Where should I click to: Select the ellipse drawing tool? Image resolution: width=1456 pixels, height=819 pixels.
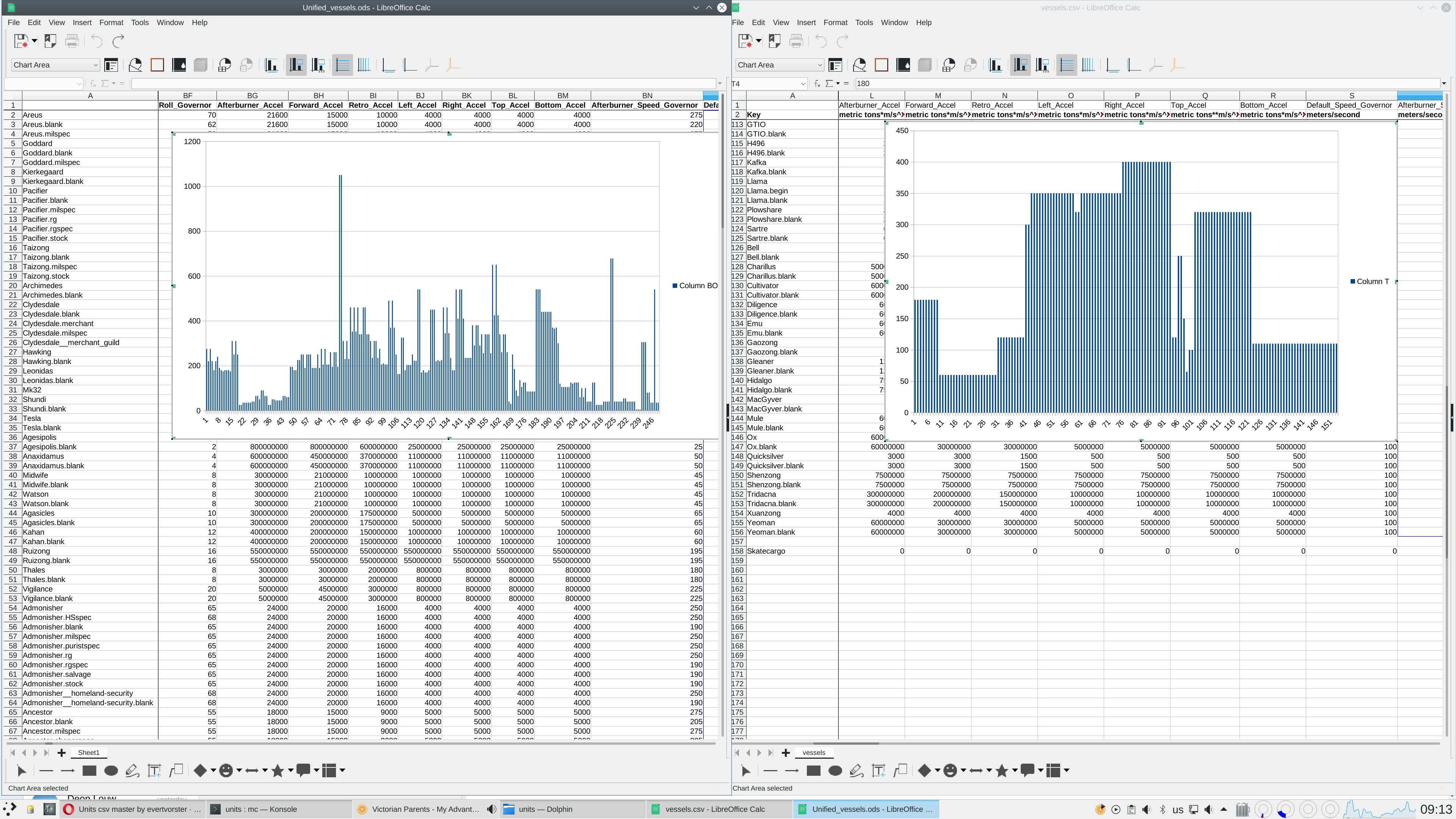point(111,770)
